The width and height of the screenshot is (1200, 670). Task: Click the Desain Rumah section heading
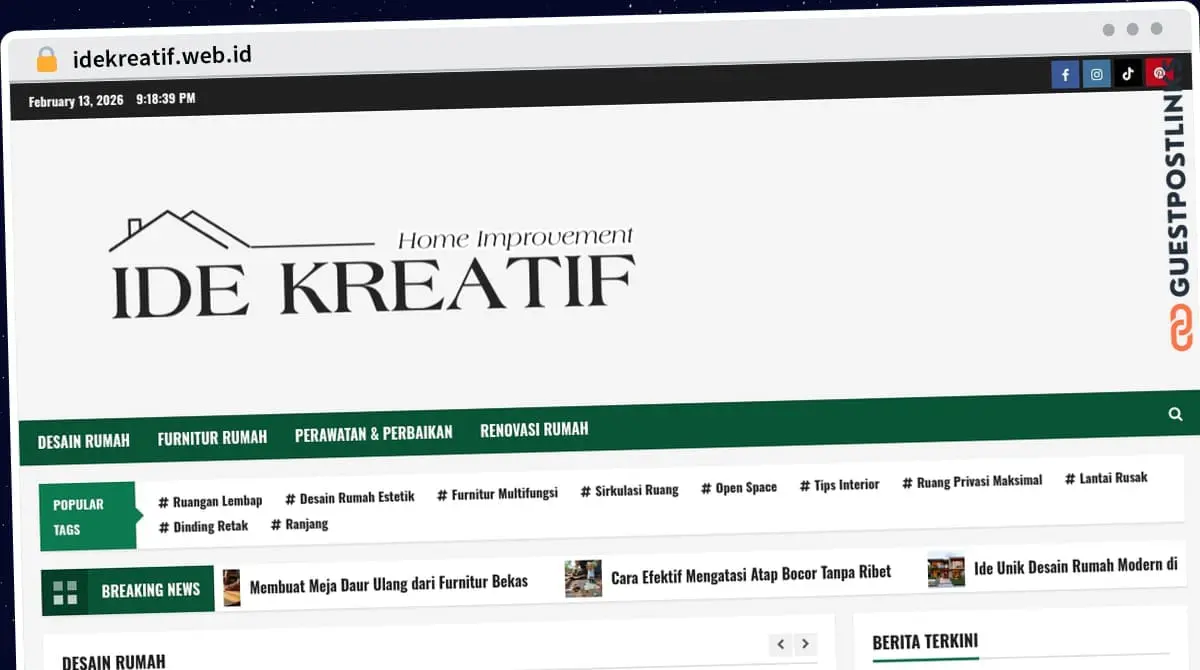[x=114, y=662]
